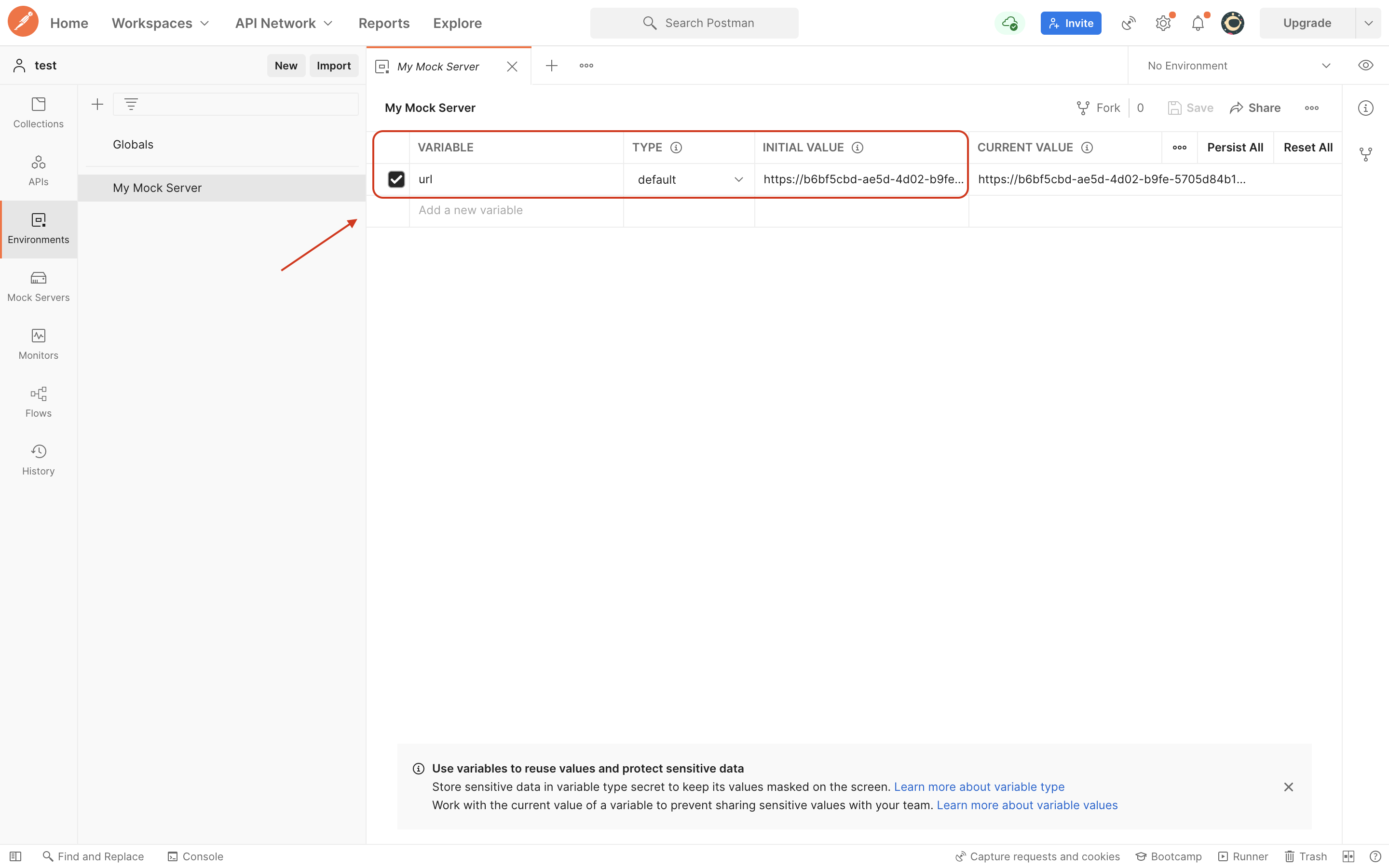This screenshot has width=1389, height=868.
Task: Open the settings gear icon
Action: [x=1163, y=23]
